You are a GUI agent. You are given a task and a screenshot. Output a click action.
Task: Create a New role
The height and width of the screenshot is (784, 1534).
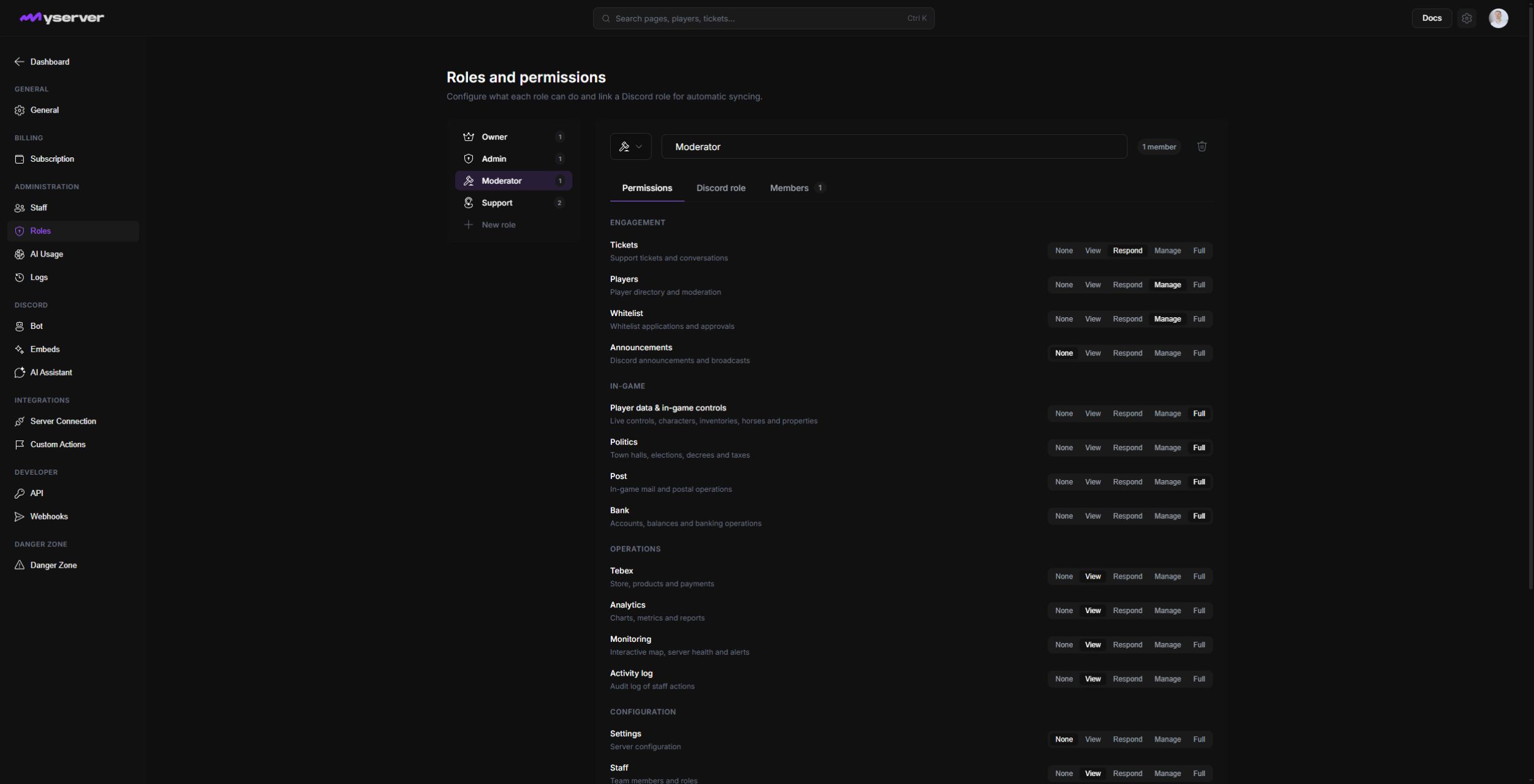pyautogui.click(x=513, y=225)
